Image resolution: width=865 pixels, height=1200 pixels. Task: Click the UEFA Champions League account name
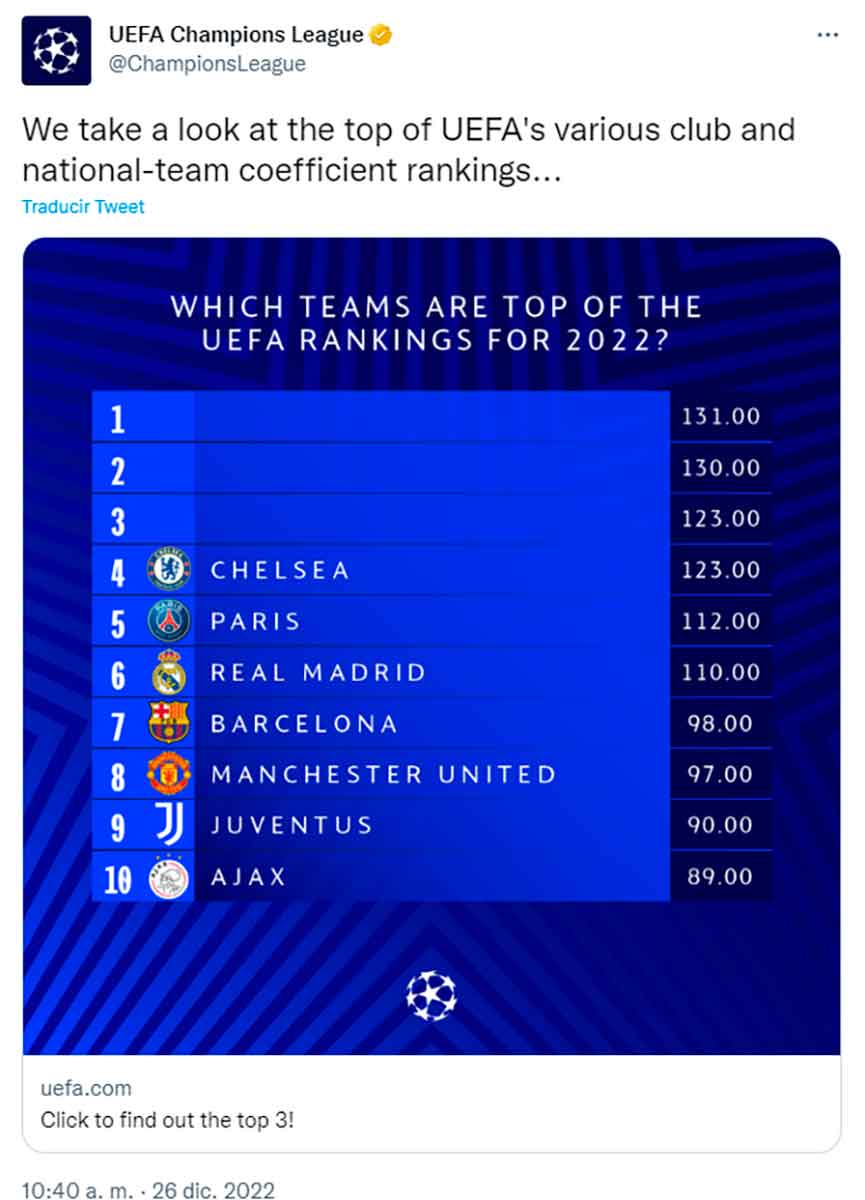click(236, 36)
